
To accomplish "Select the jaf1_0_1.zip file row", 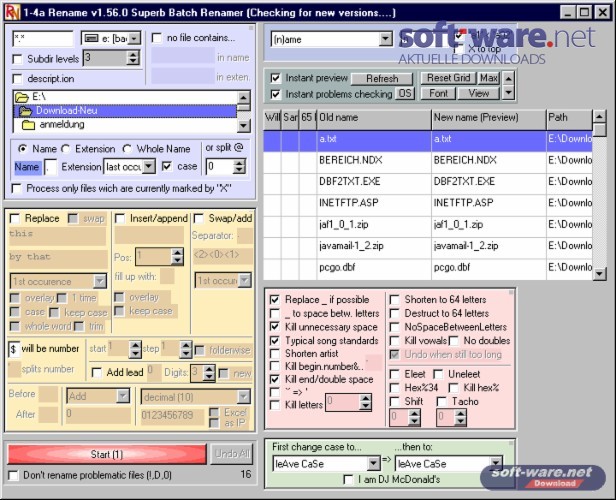I will tap(428, 225).
